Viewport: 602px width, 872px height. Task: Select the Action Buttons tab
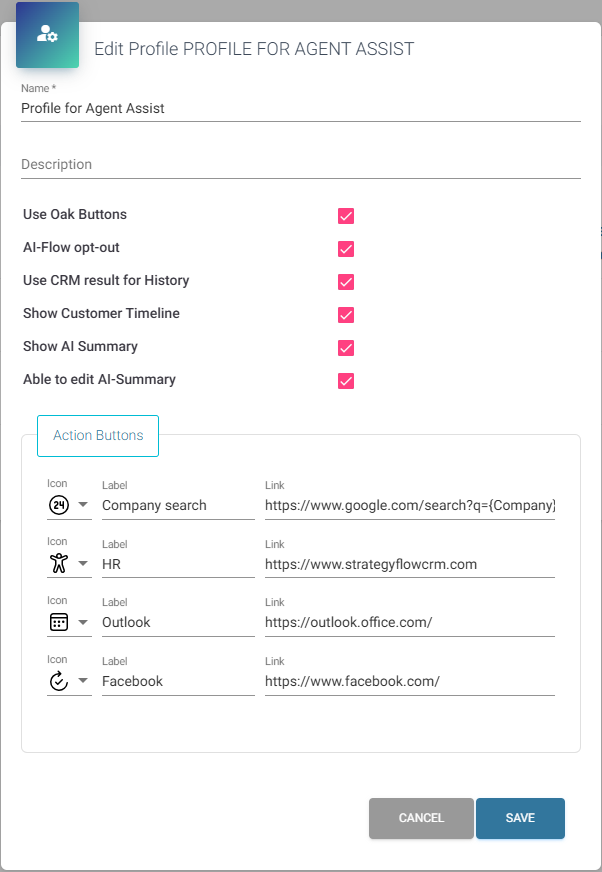point(98,435)
